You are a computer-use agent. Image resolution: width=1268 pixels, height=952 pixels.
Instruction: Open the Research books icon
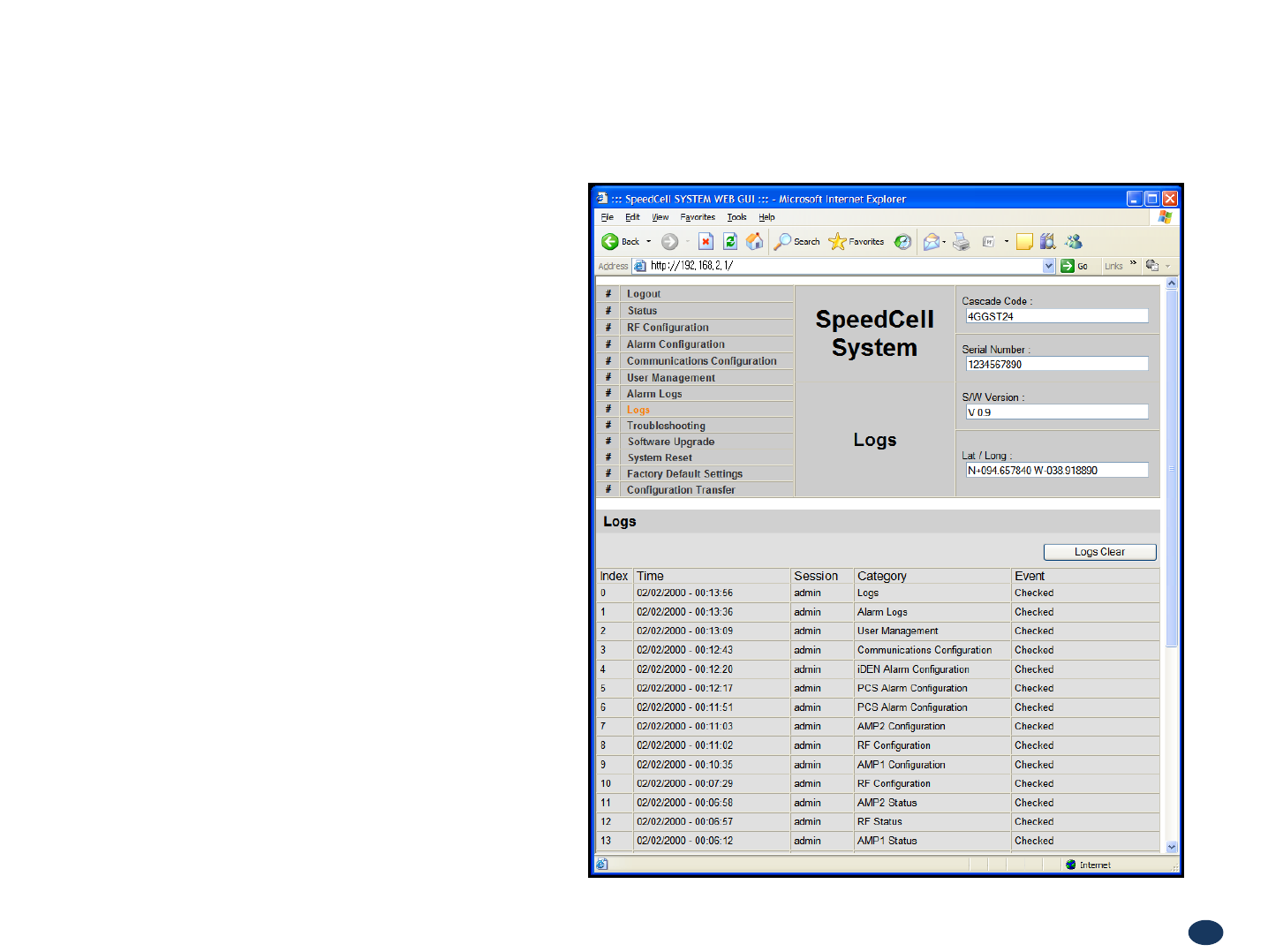coord(1048,241)
